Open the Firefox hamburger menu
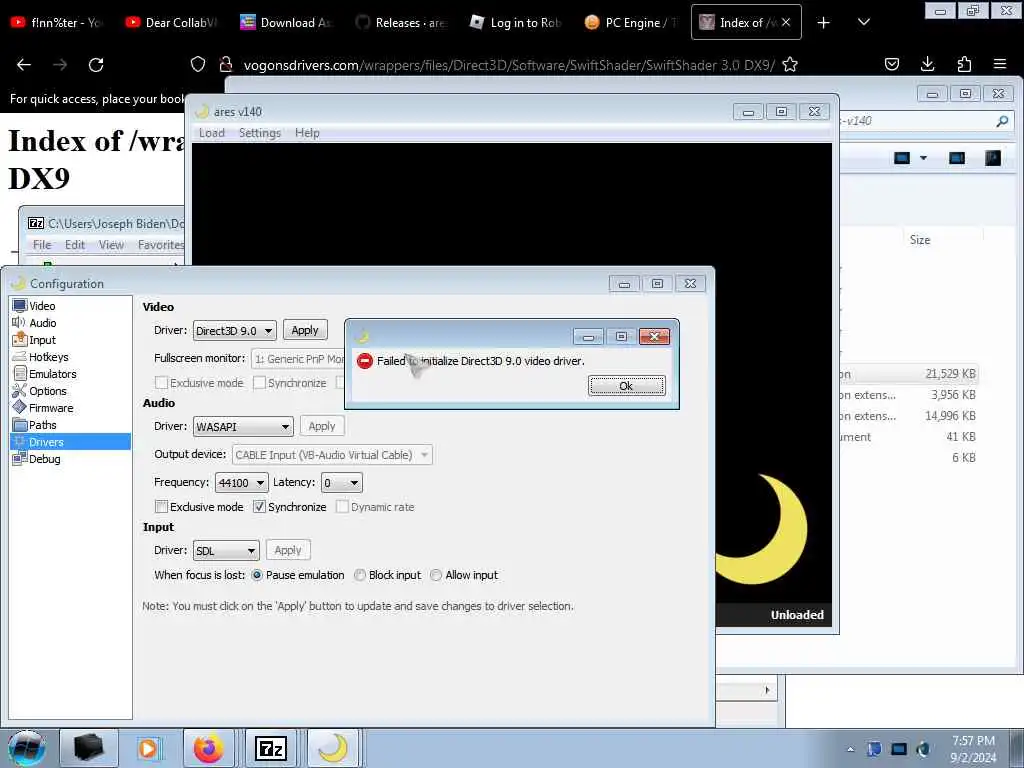 pyautogui.click(x=1000, y=64)
